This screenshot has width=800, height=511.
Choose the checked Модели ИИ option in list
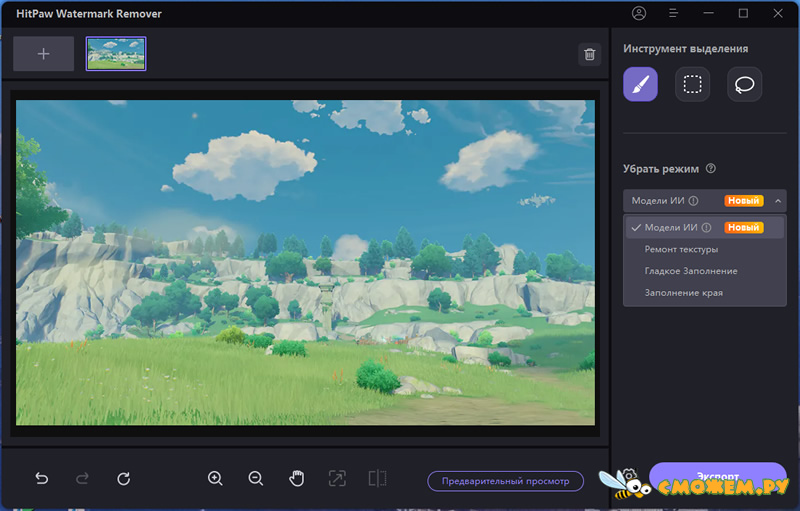point(705,227)
